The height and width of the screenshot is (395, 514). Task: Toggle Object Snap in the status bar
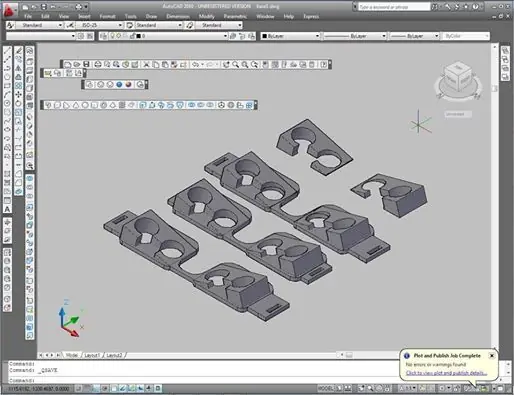coord(114,388)
